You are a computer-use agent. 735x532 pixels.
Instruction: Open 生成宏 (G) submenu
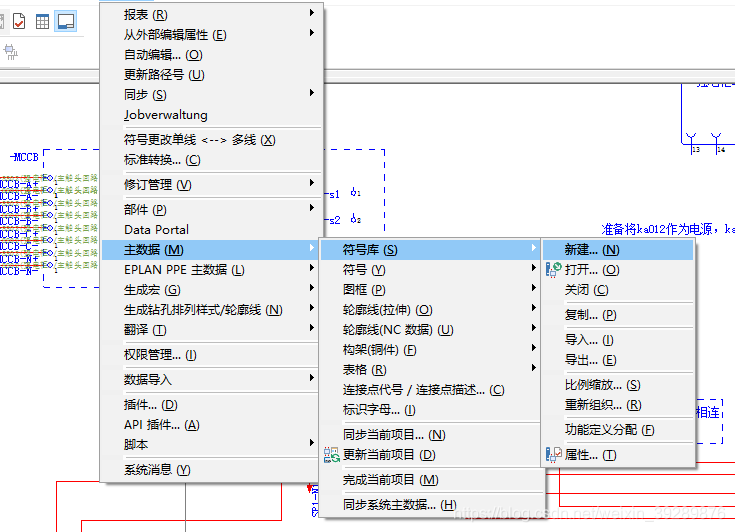point(211,290)
